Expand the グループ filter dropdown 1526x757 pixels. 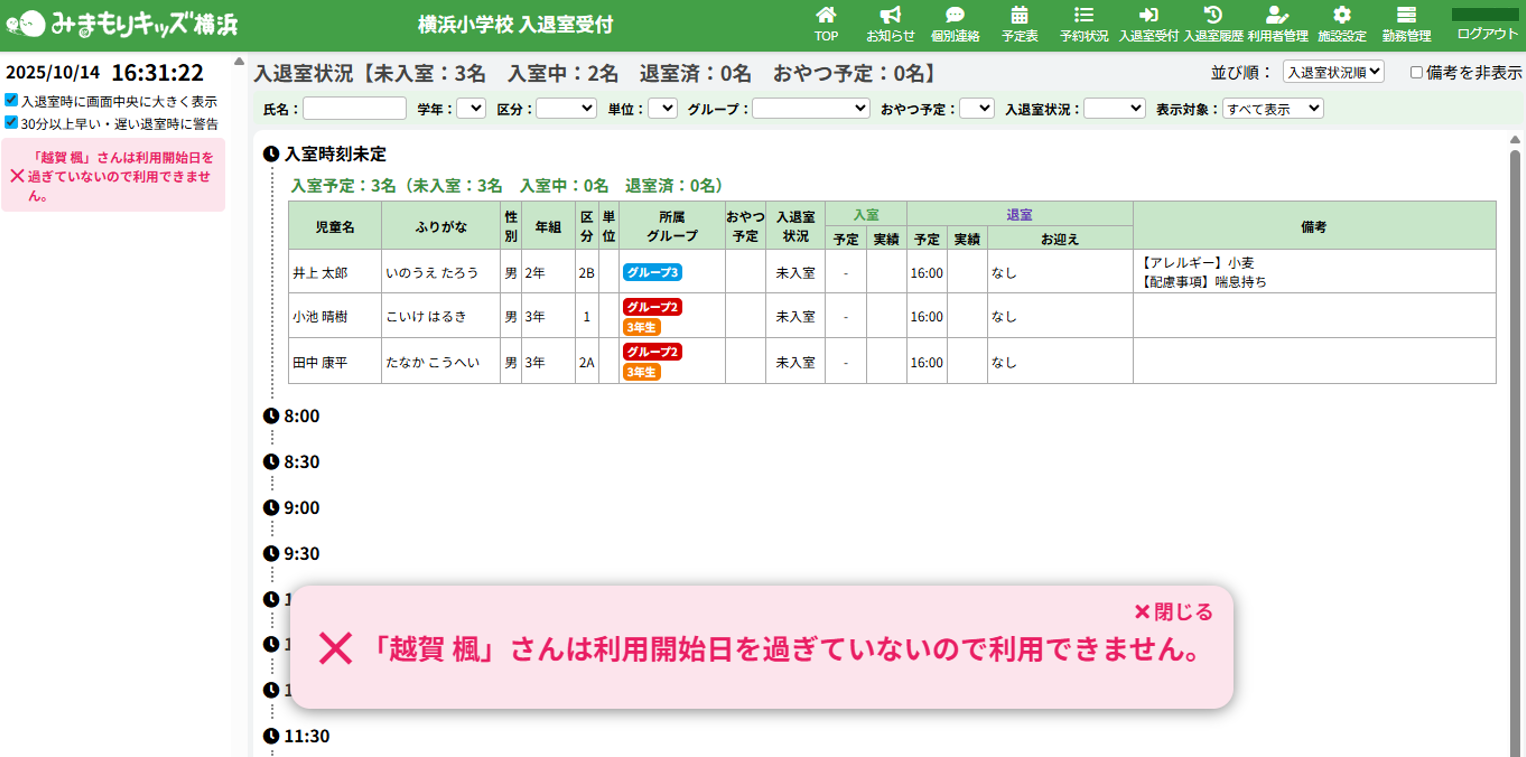[811, 108]
